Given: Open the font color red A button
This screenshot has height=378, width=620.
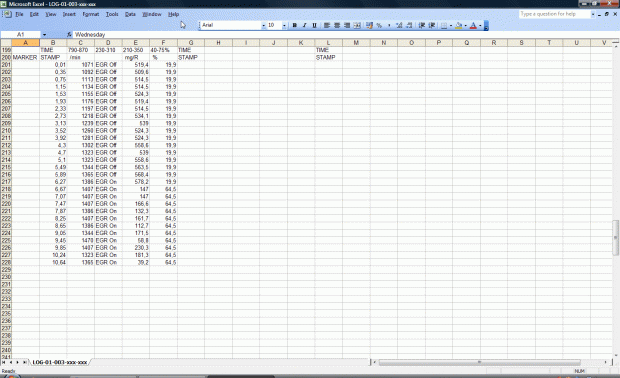Looking at the screenshot, I should click(x=473, y=25).
